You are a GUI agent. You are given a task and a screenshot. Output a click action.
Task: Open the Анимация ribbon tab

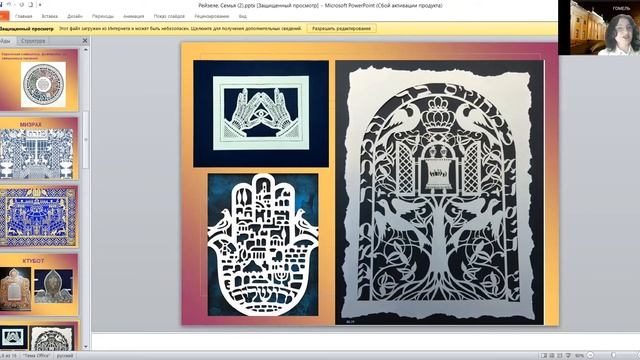[133, 16]
